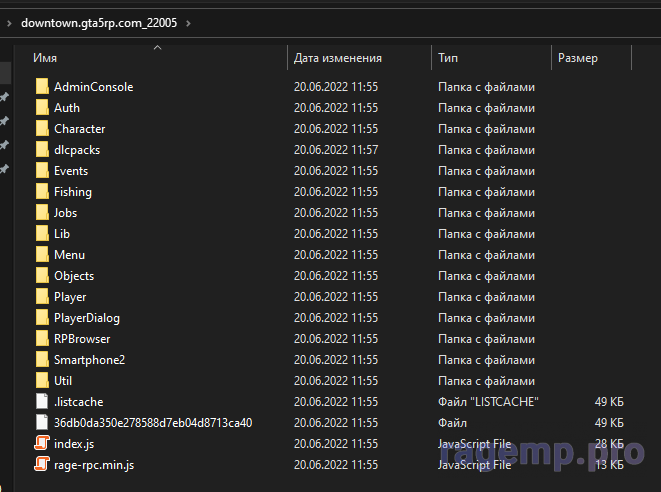
Task: Click the RPBrowser folder icon
Action: pos(41,339)
